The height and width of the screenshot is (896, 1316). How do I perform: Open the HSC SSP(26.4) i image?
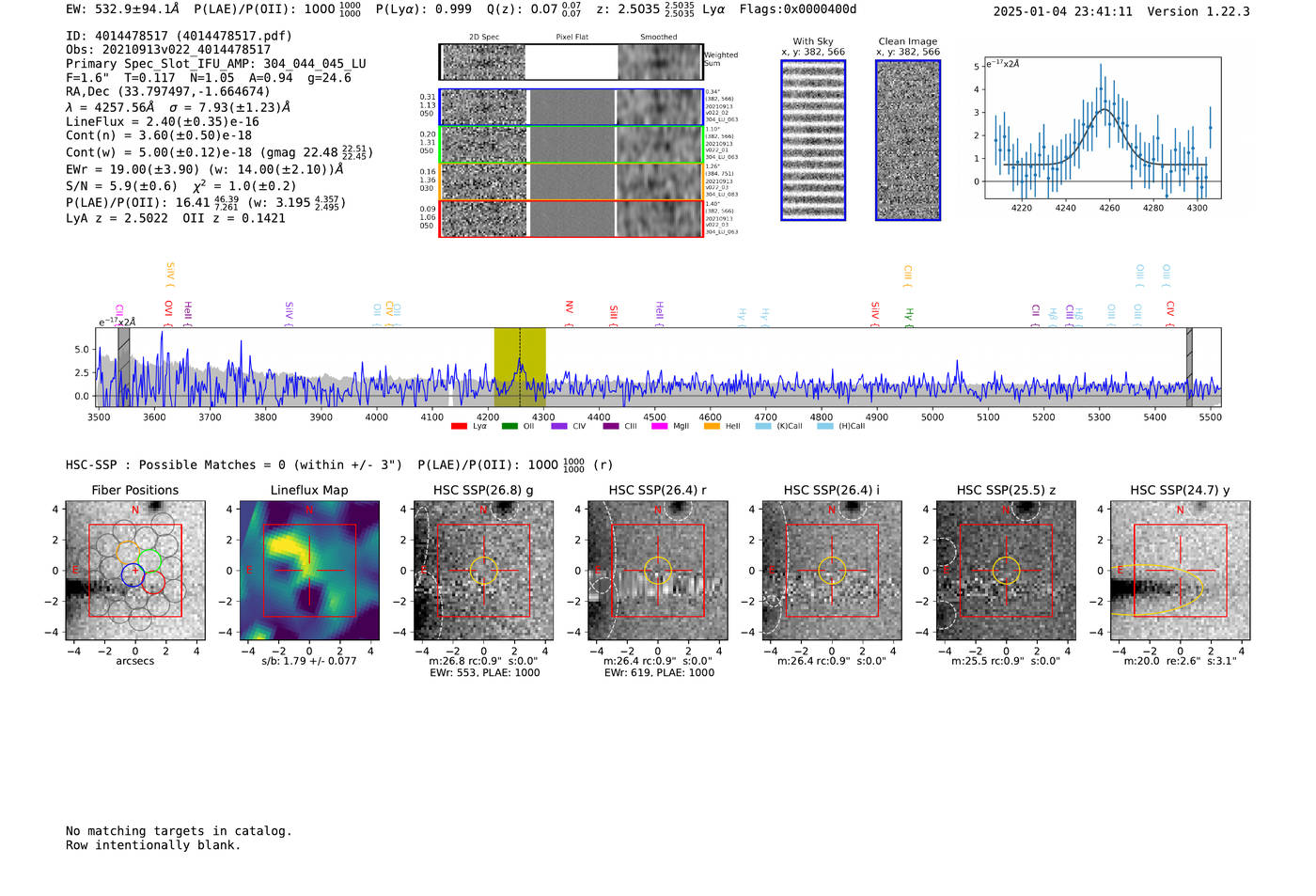[x=832, y=570]
